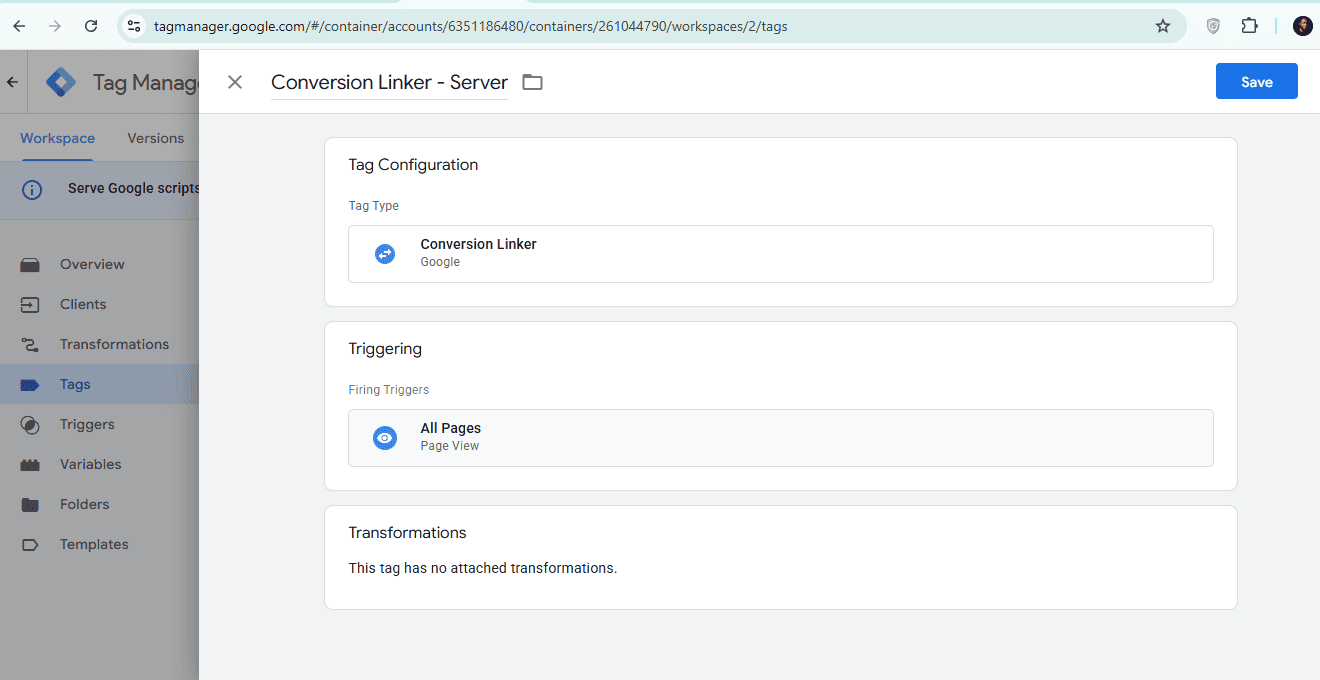The width and height of the screenshot is (1320, 680).
Task: Click the Tag Configuration heading
Action: coord(413,165)
